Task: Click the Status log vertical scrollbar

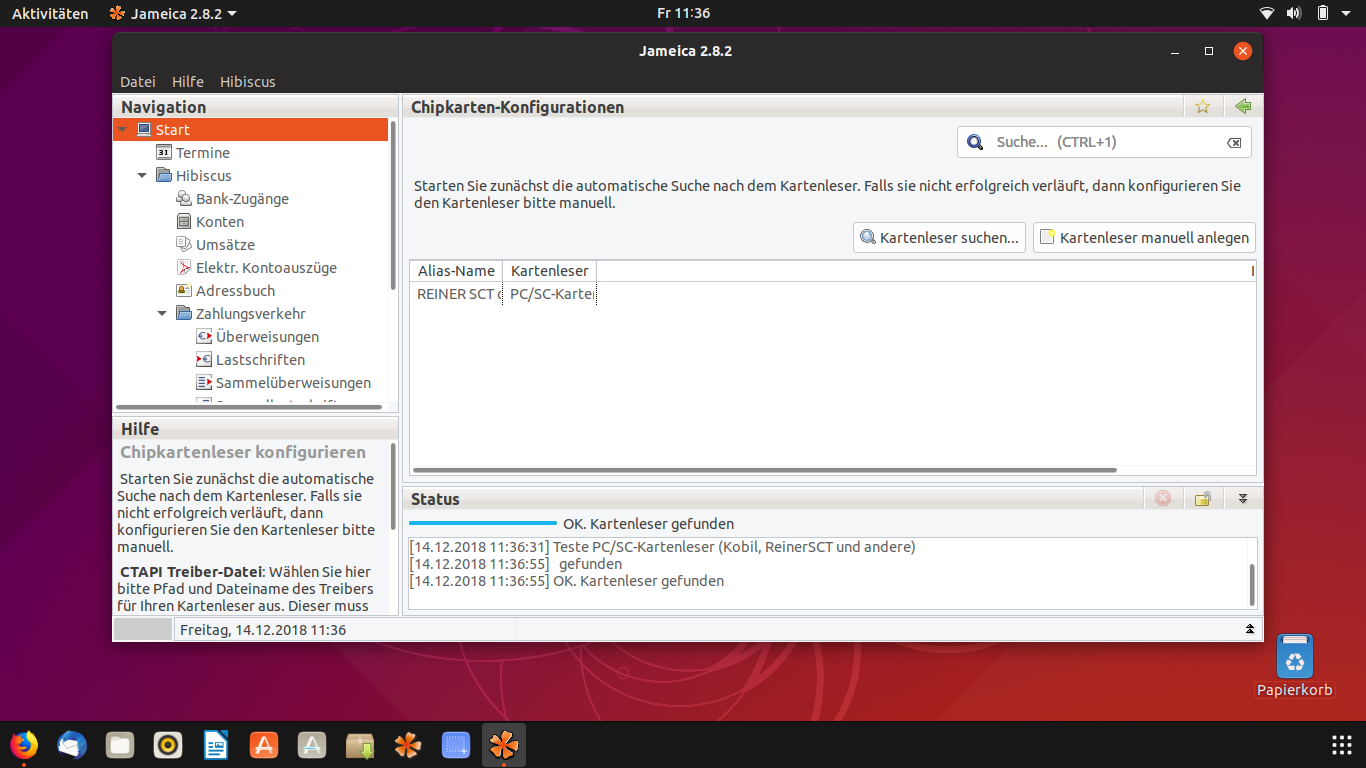Action: click(x=1251, y=584)
